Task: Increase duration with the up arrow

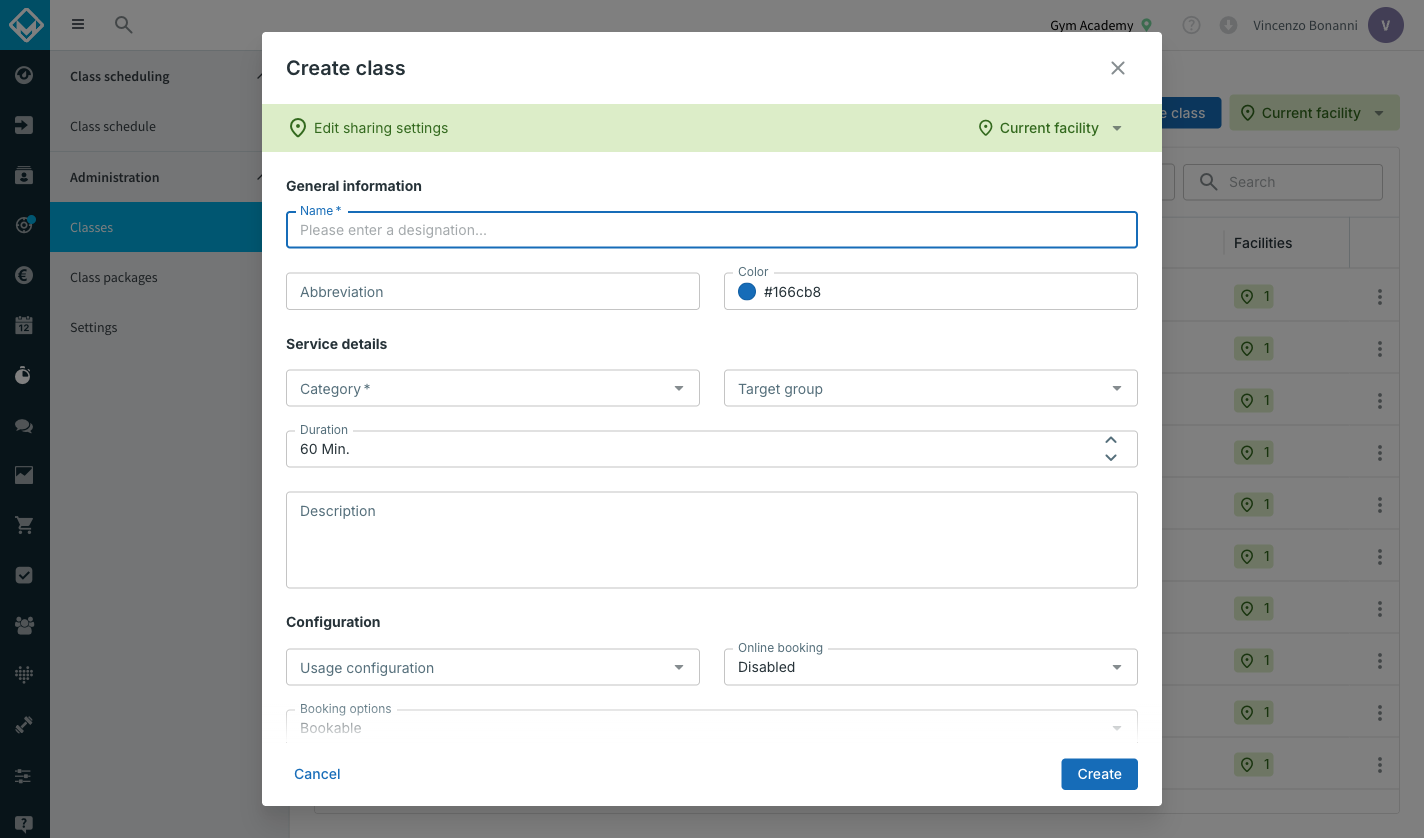Action: pos(1110,440)
